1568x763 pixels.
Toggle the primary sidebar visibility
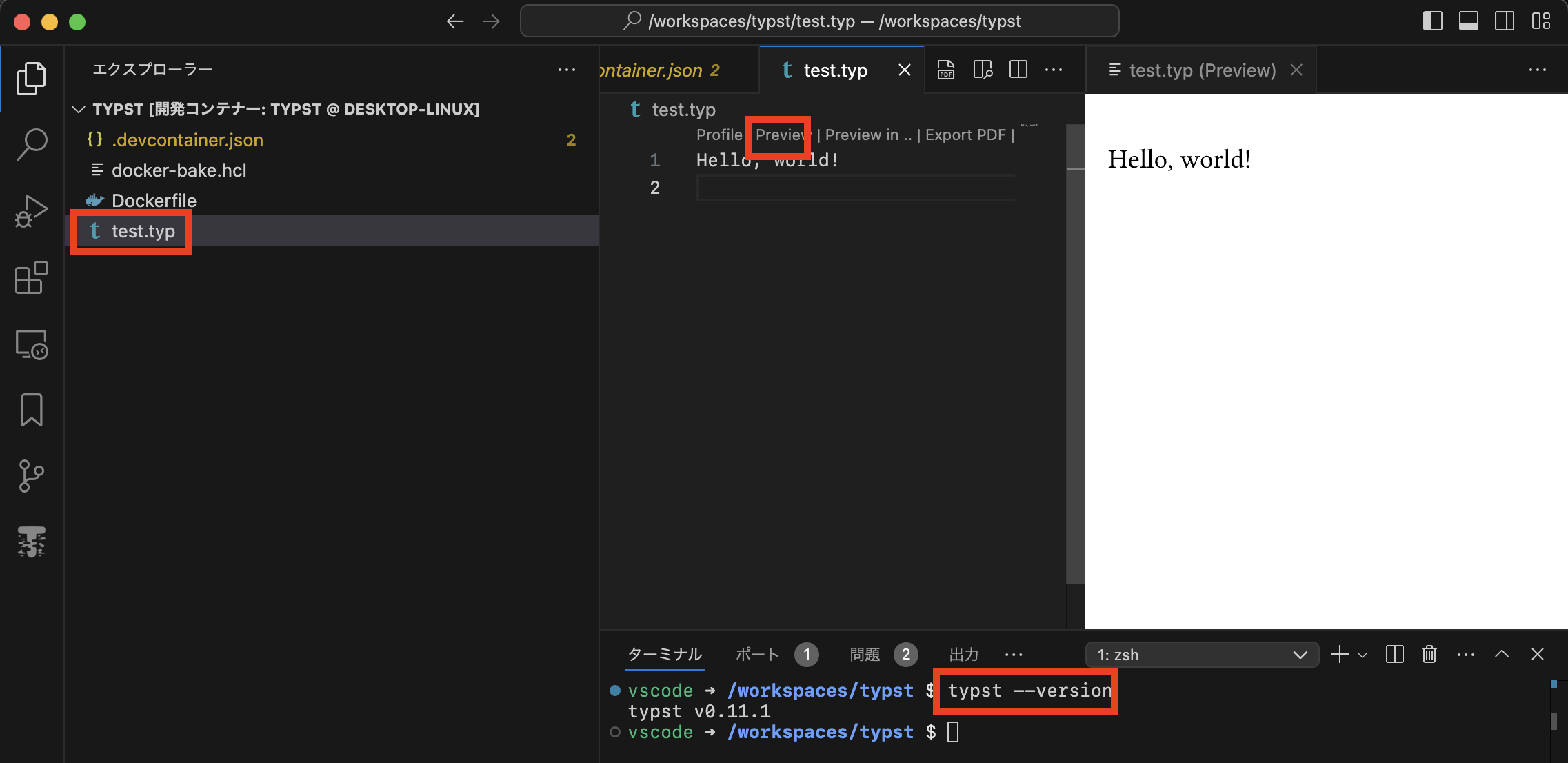point(1433,21)
